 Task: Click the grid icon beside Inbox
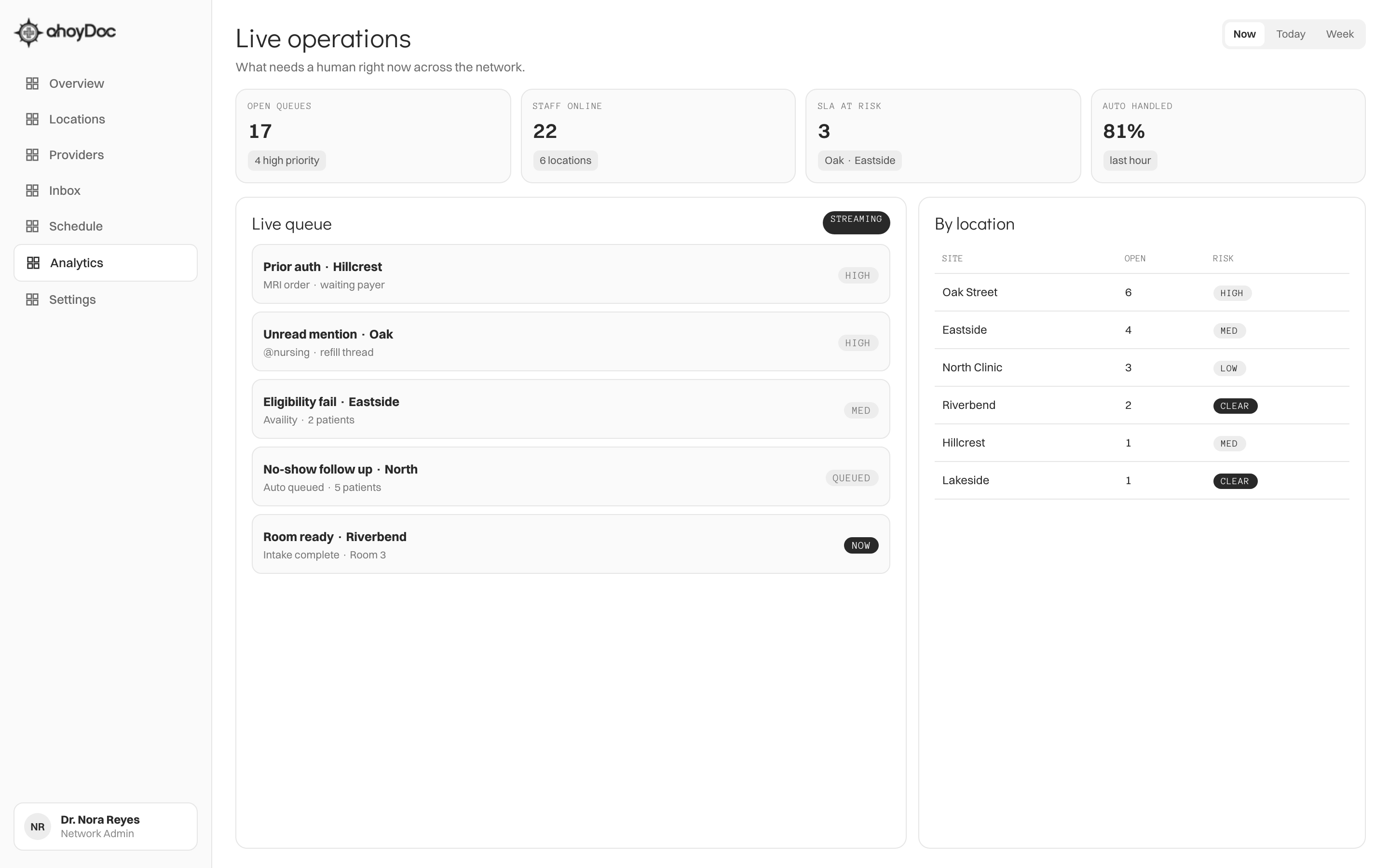[32, 190]
